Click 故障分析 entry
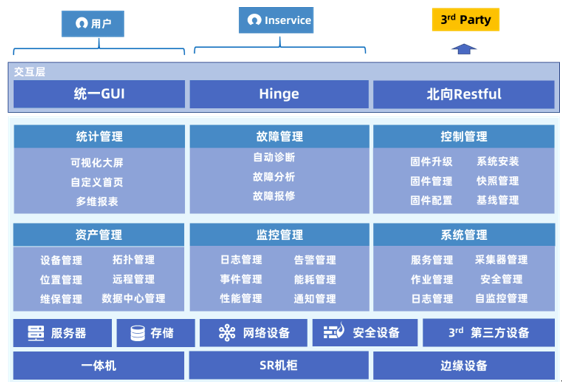Screen dimensions: 562x382 274,177
